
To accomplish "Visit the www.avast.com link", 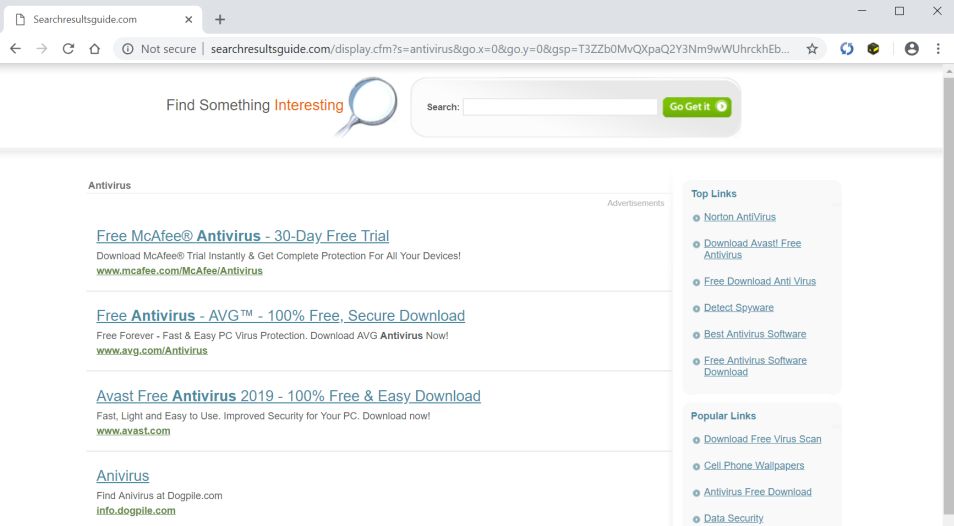I will pyautogui.click(x=133, y=431).
